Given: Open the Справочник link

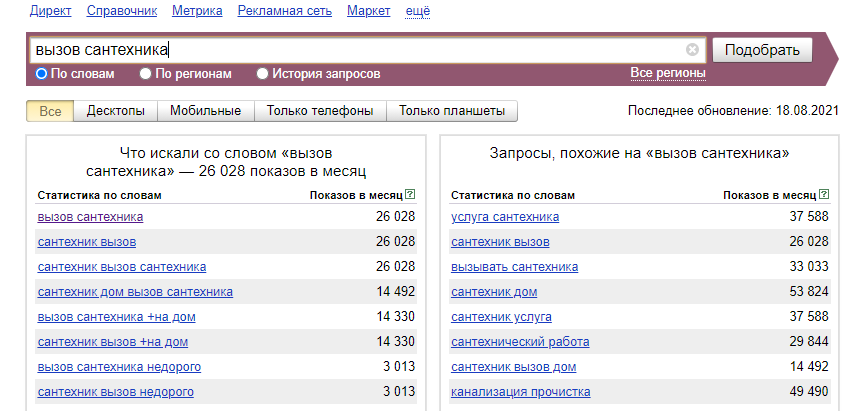Looking at the screenshot, I should click(122, 11).
